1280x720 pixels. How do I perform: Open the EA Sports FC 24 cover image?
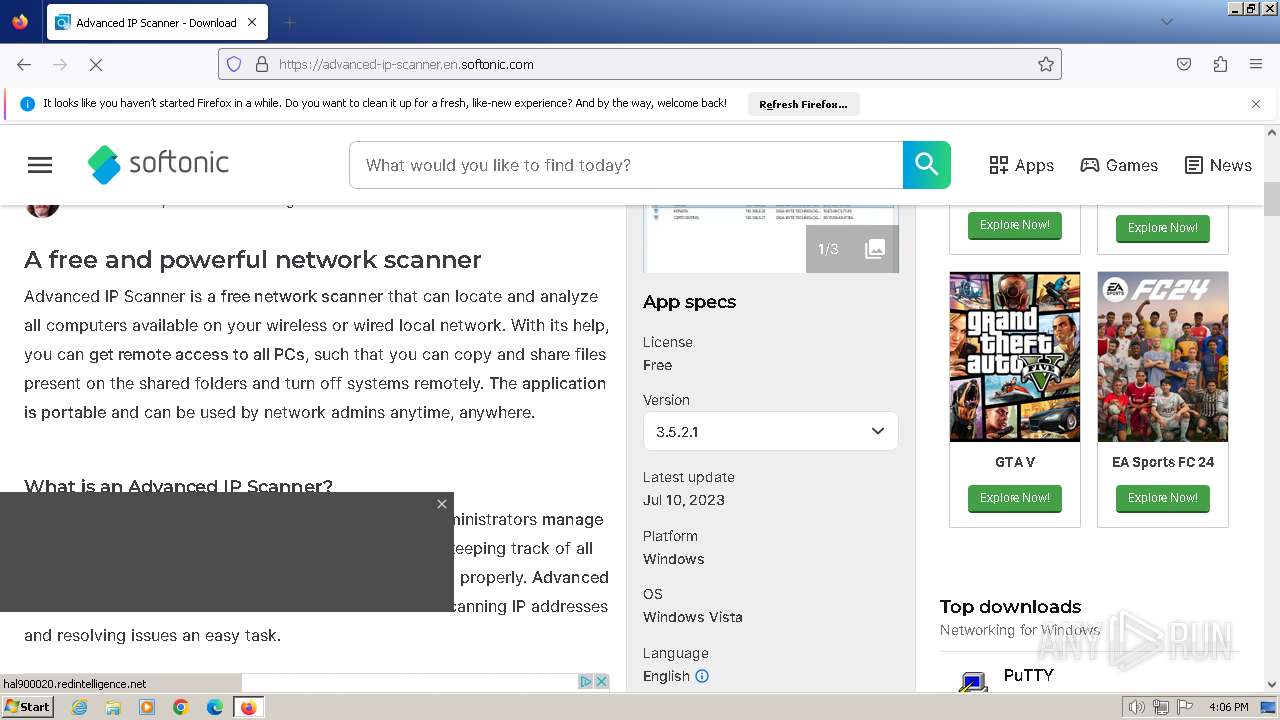click(x=1162, y=357)
